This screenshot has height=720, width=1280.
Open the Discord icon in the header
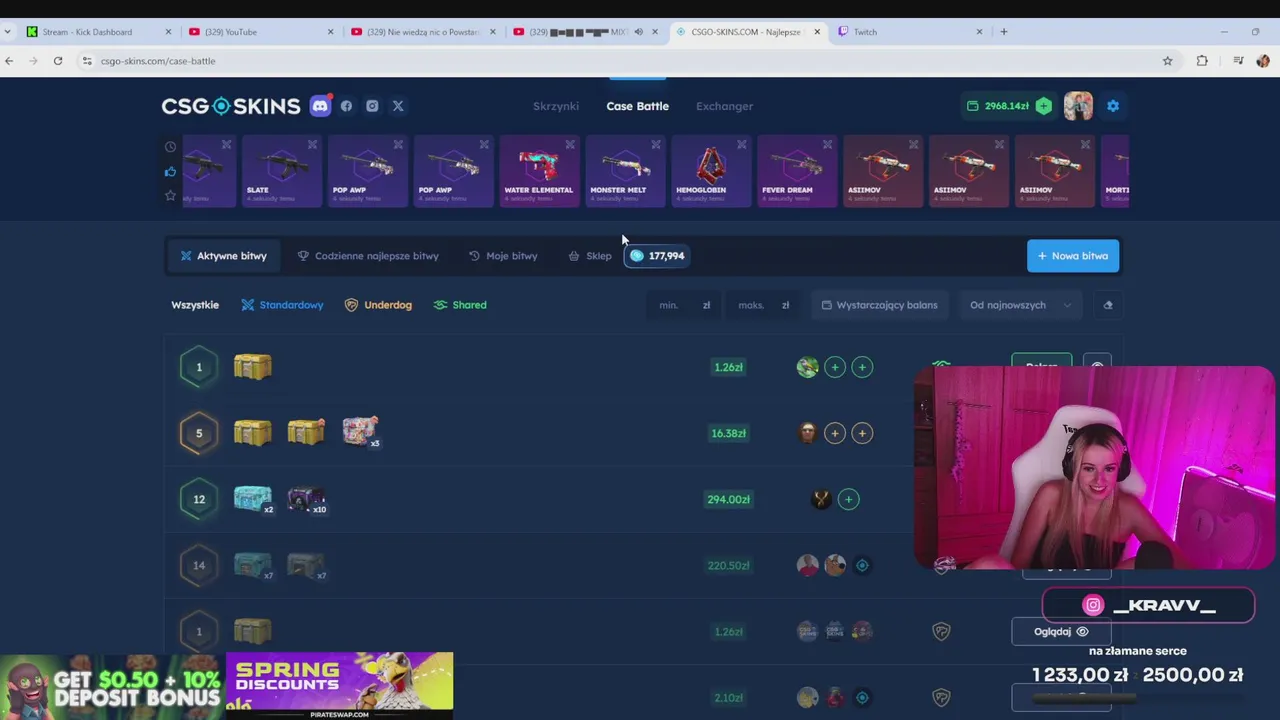click(320, 106)
